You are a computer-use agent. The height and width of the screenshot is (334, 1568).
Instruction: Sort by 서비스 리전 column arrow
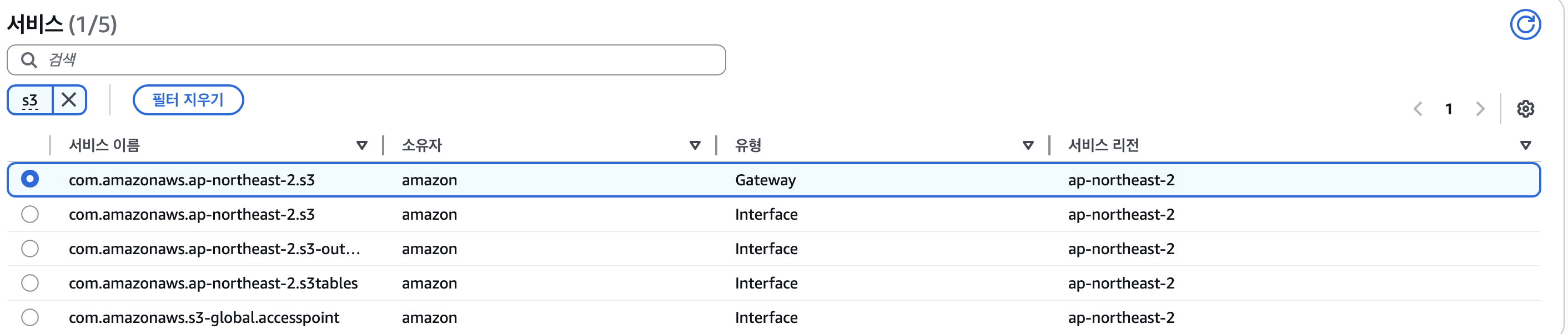1525,145
